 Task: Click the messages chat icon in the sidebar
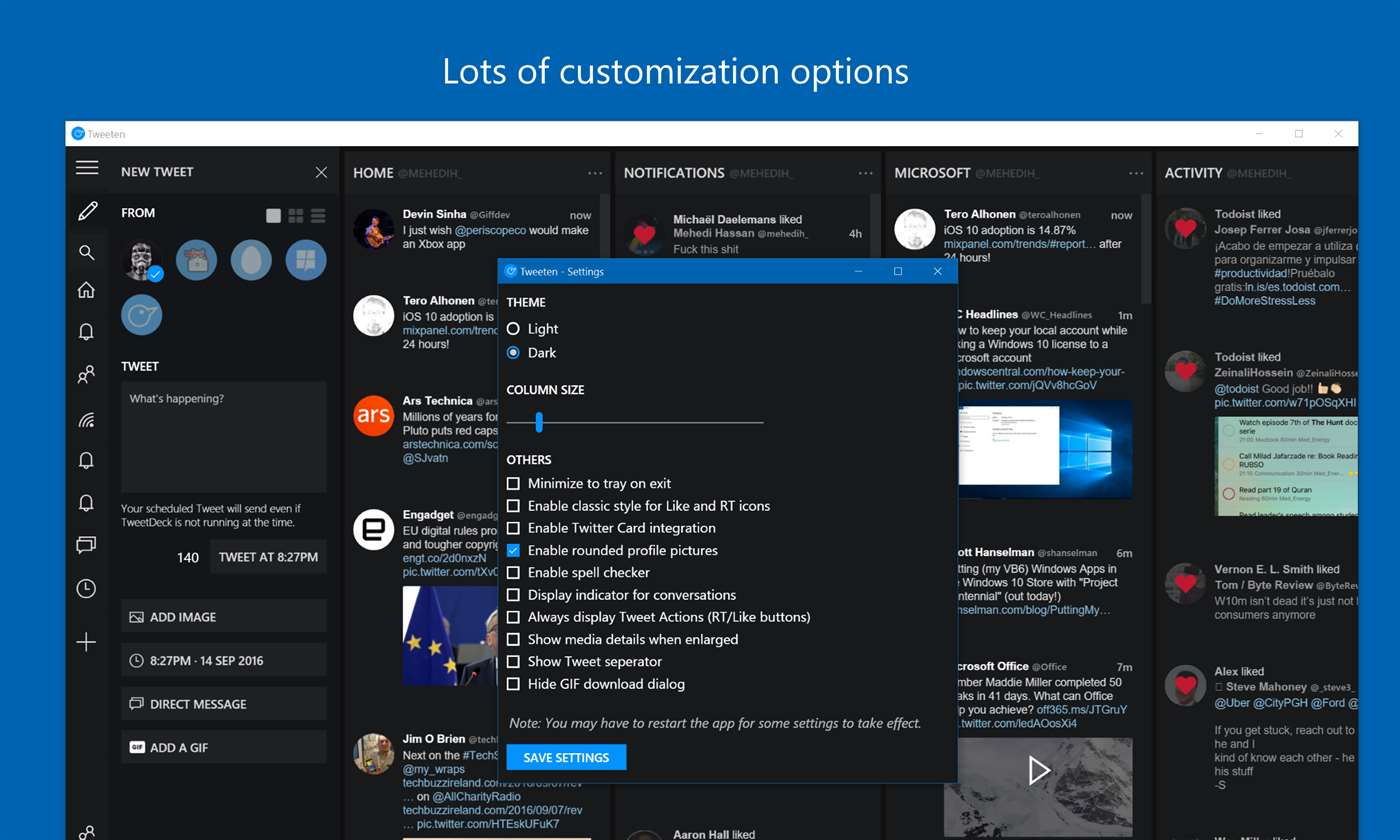point(87,545)
